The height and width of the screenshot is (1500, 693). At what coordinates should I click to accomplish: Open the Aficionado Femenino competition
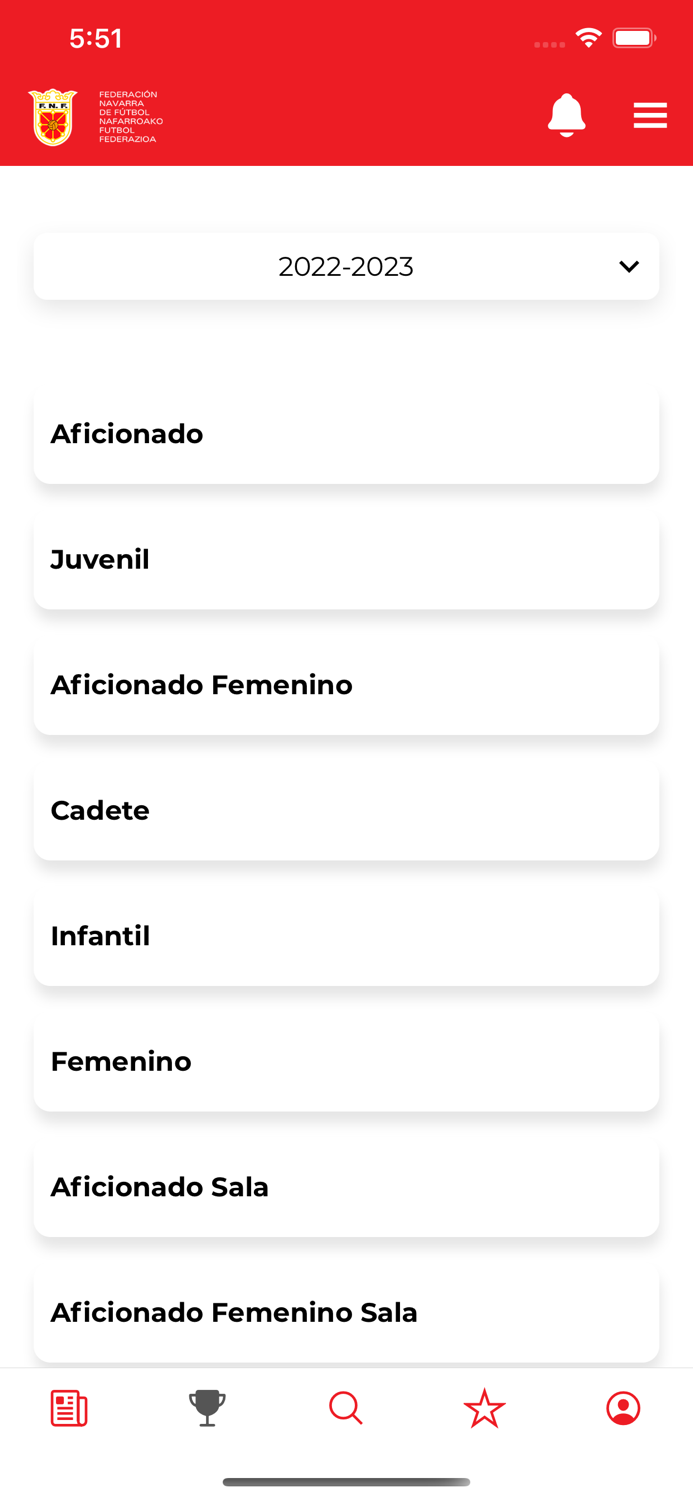[x=346, y=685]
